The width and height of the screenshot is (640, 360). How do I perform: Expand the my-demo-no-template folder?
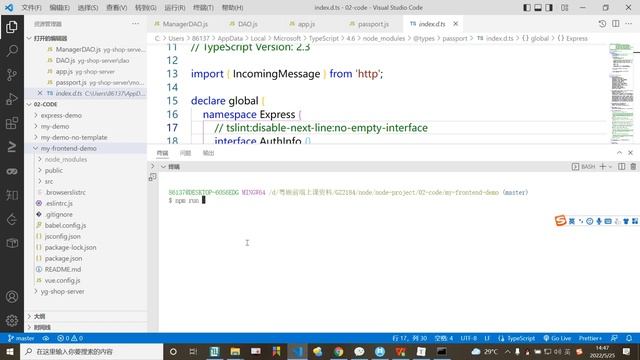pyautogui.click(x=74, y=138)
